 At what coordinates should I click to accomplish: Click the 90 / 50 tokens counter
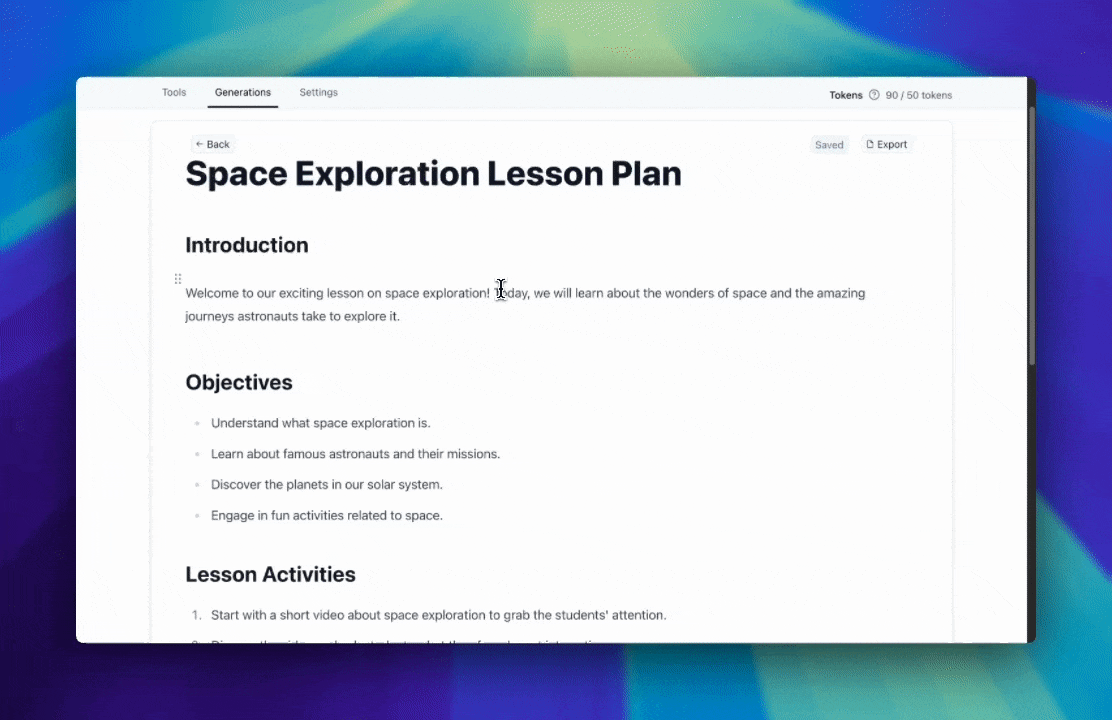pos(918,95)
